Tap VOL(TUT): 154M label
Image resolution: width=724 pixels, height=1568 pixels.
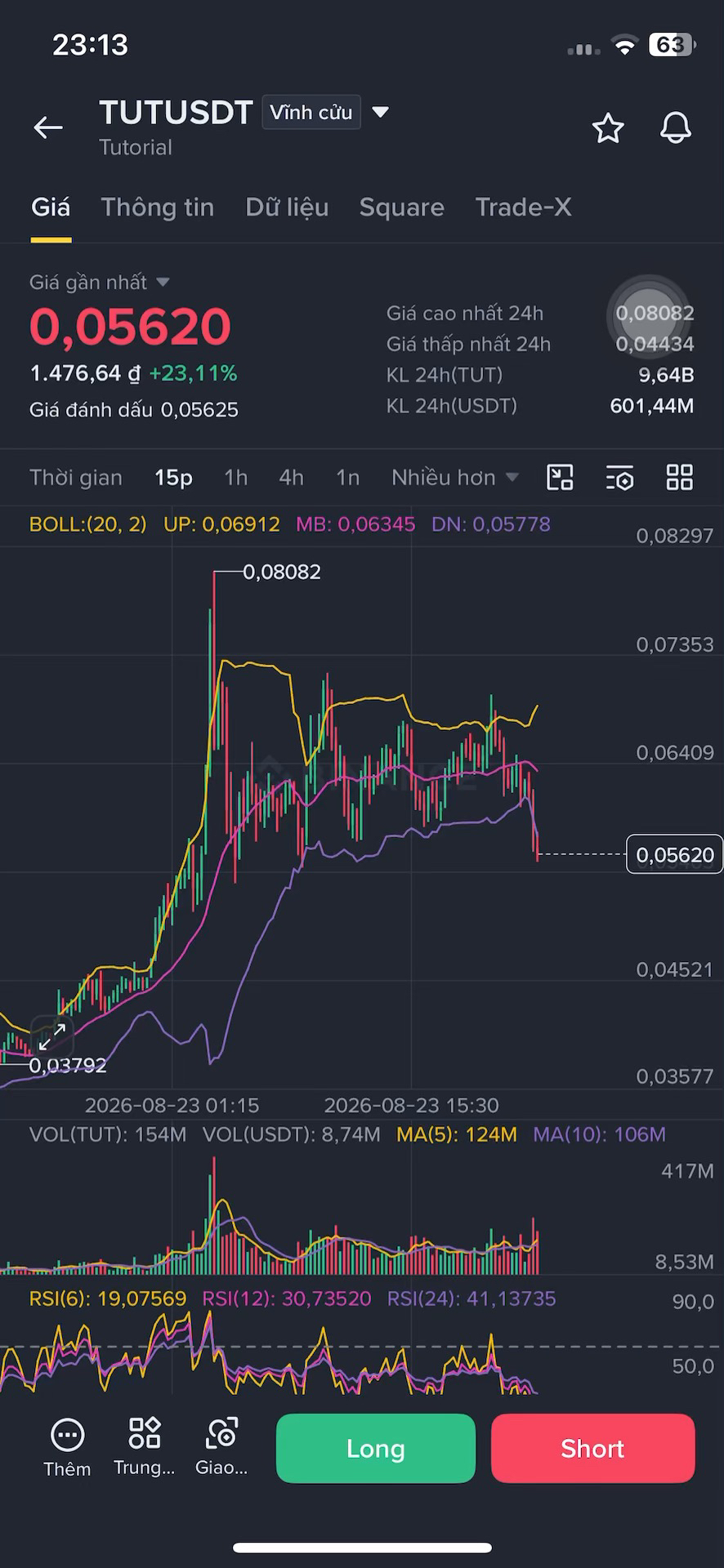[x=108, y=1134]
